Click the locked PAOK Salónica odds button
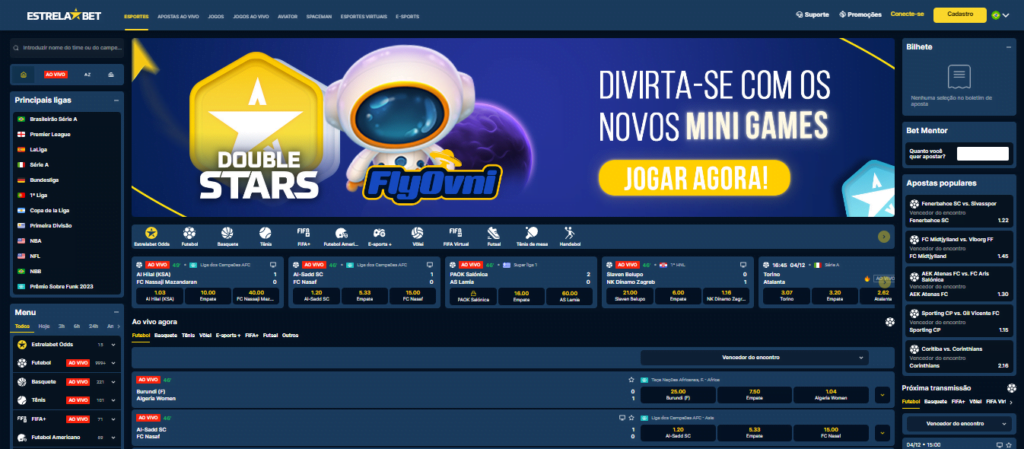The width and height of the screenshot is (1024, 449). 473,297
